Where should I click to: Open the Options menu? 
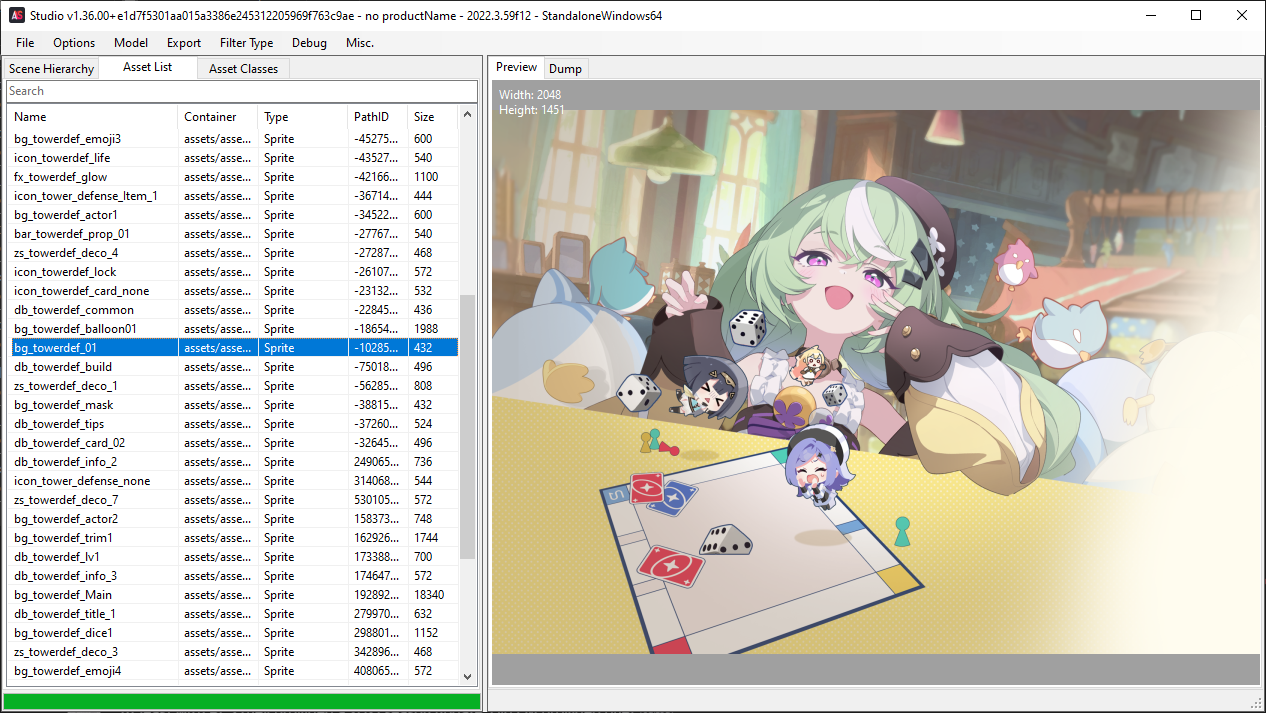[x=74, y=43]
